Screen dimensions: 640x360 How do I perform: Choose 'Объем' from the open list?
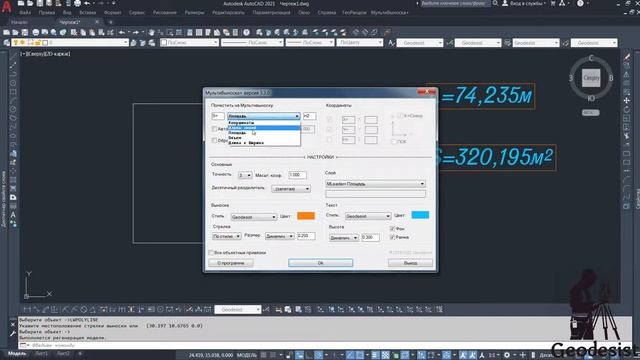(264, 138)
